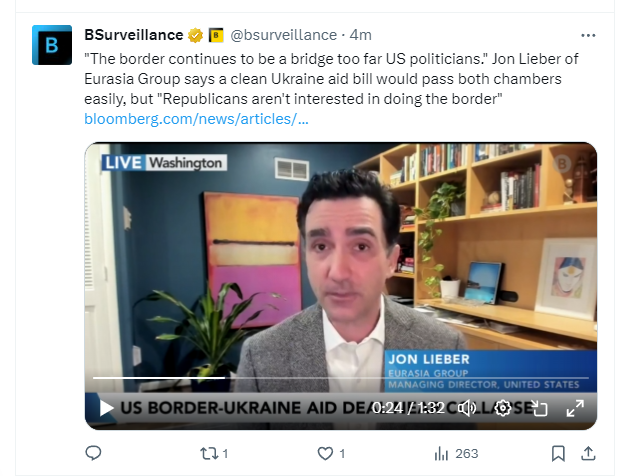This screenshot has height=476, width=617.
Task: Open the reply comment bubble icon
Action: coord(93,453)
